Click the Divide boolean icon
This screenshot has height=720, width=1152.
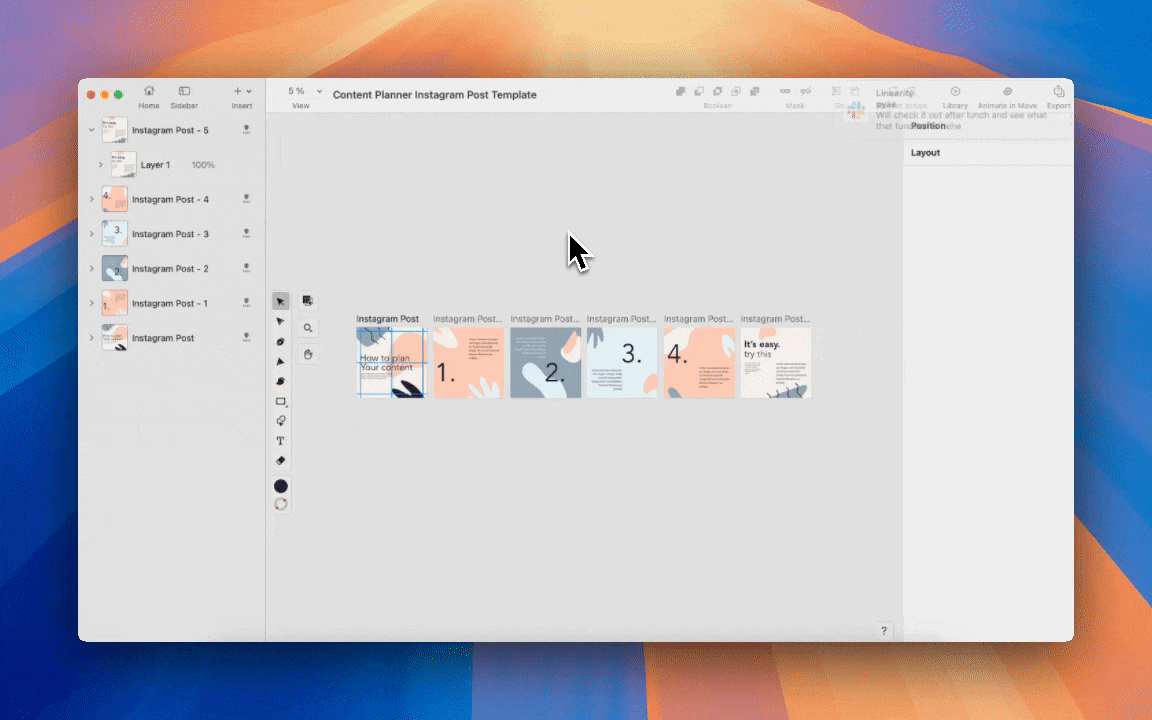coord(735,91)
